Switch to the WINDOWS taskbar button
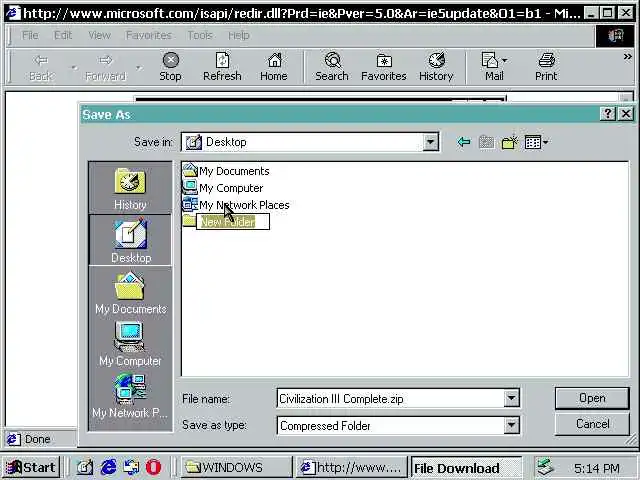Screen dimensions: 640x480 [x=236, y=467]
